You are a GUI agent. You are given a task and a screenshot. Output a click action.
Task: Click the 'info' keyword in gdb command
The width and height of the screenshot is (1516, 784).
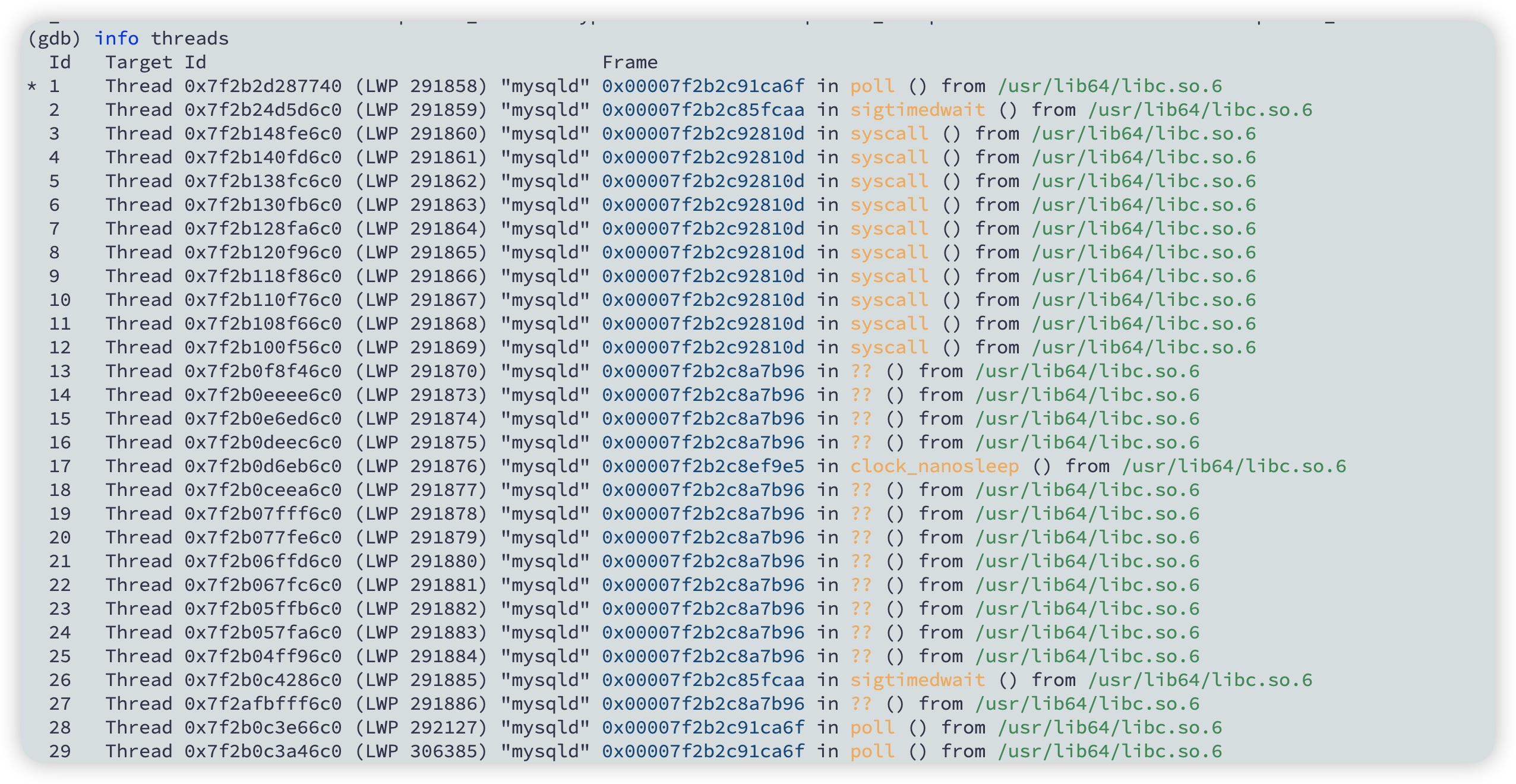[x=116, y=39]
